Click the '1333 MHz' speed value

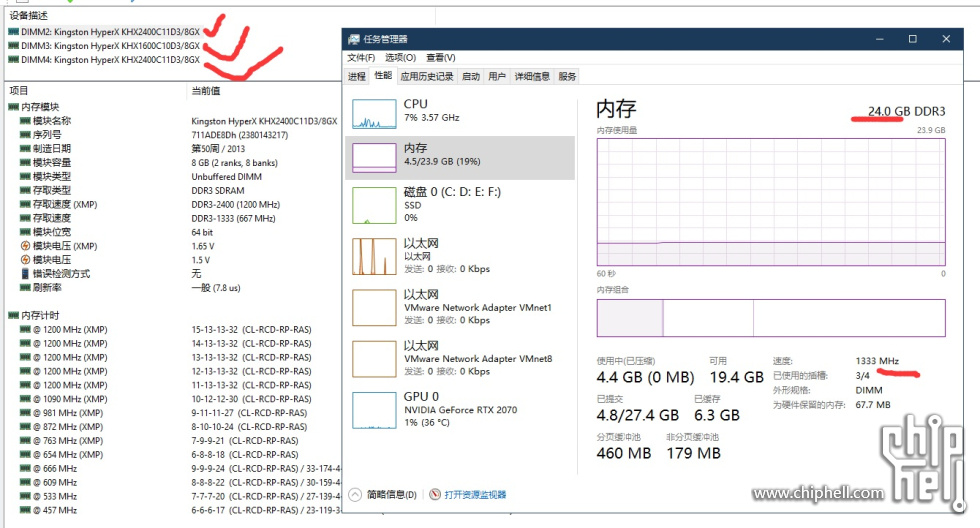click(x=877, y=361)
